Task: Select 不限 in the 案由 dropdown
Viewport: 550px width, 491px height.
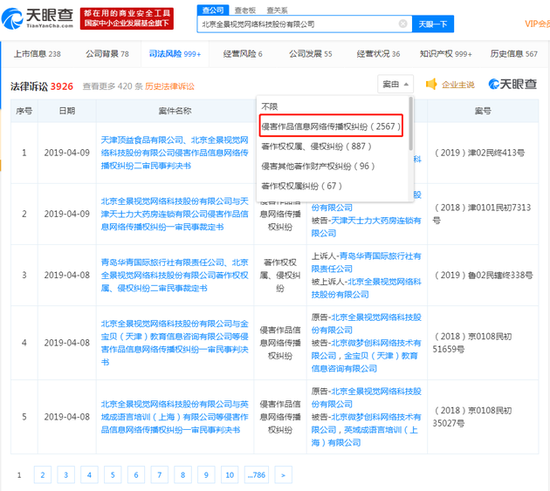Action: point(269,106)
